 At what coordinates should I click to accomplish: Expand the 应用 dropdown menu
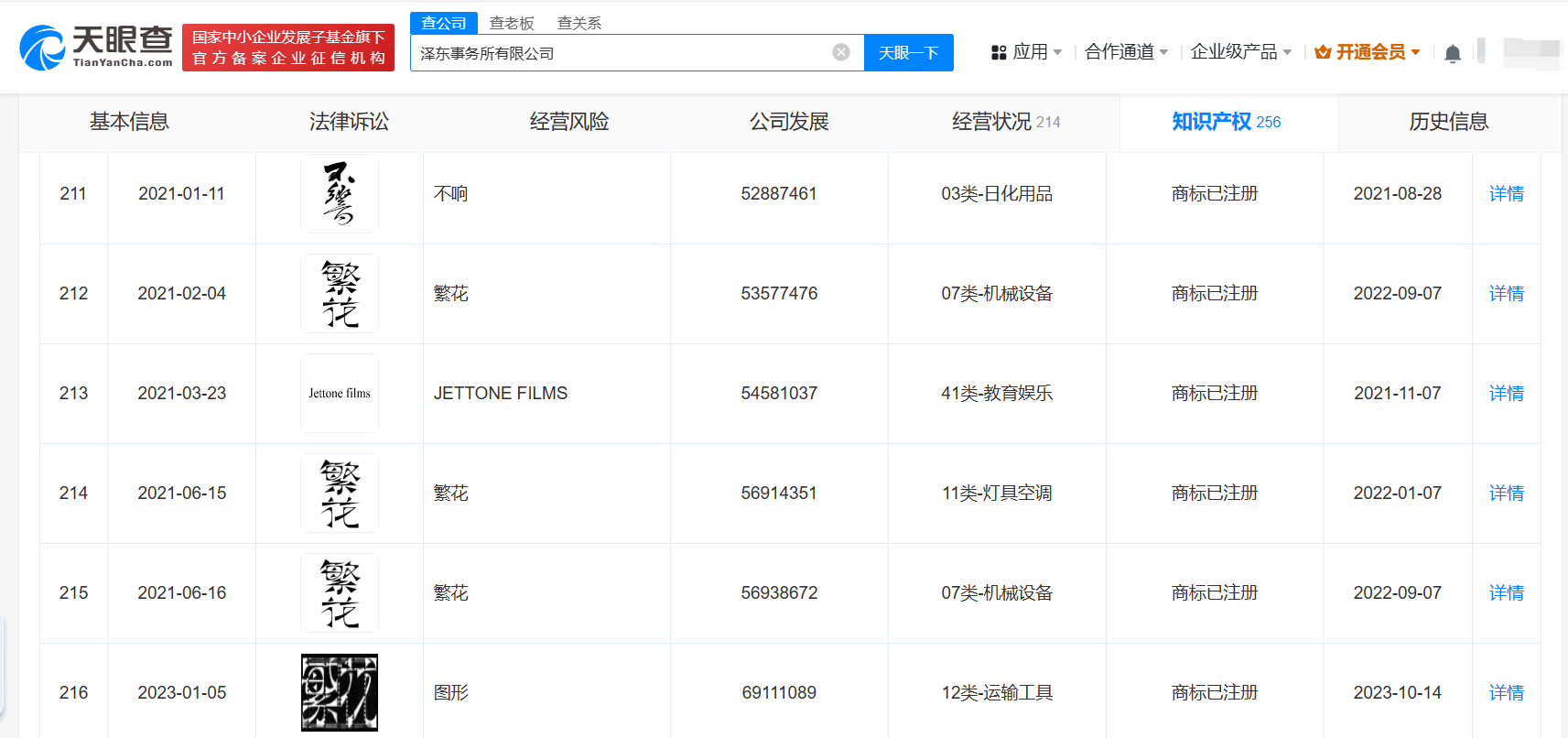(x=1026, y=52)
